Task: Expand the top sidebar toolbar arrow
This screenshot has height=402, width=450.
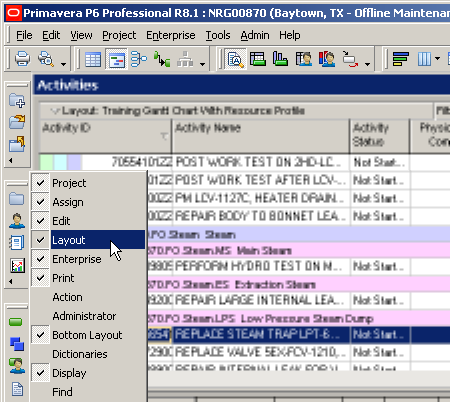Action: pyautogui.click(x=11, y=160)
